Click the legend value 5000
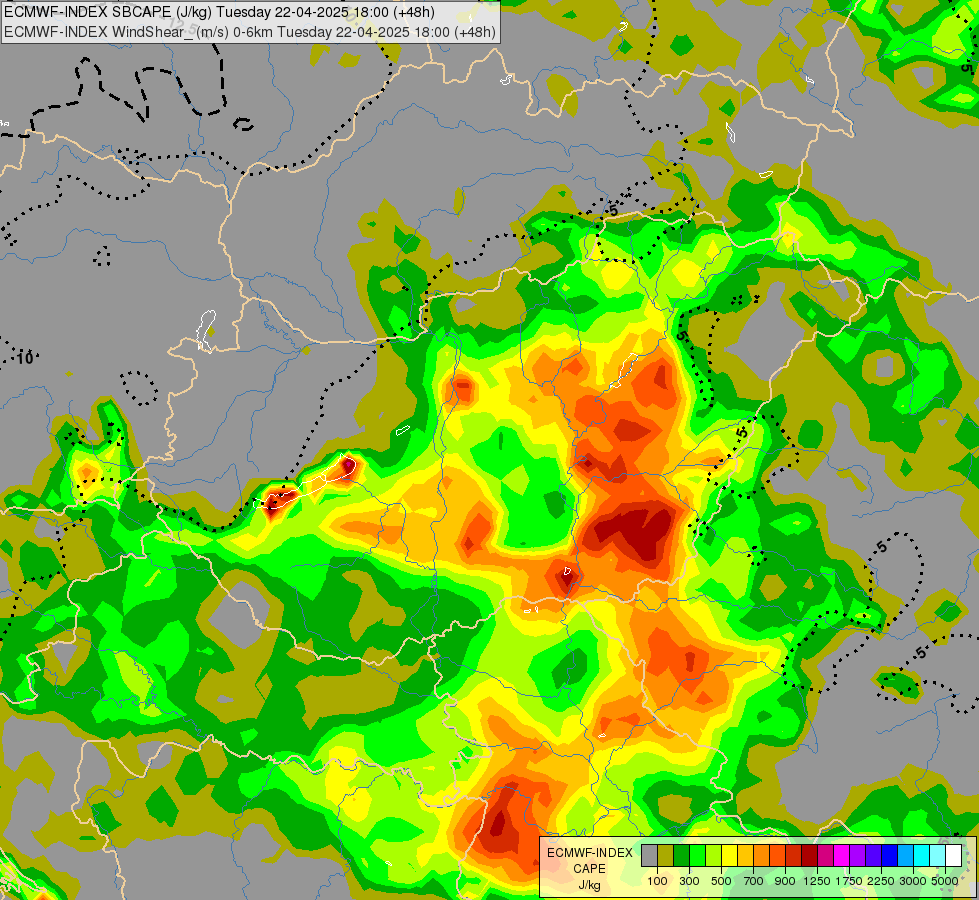979x900 pixels. (x=945, y=881)
